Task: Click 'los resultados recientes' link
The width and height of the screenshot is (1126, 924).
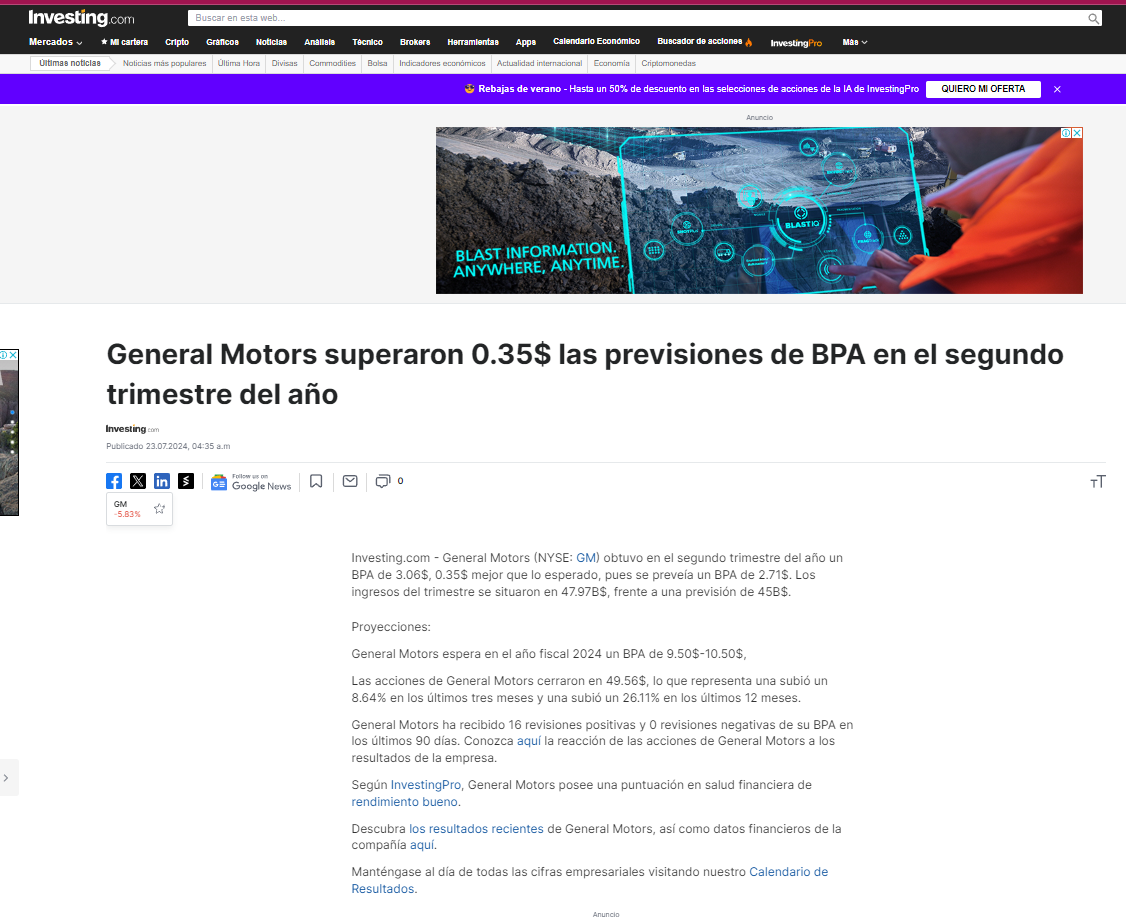Action: [476, 829]
